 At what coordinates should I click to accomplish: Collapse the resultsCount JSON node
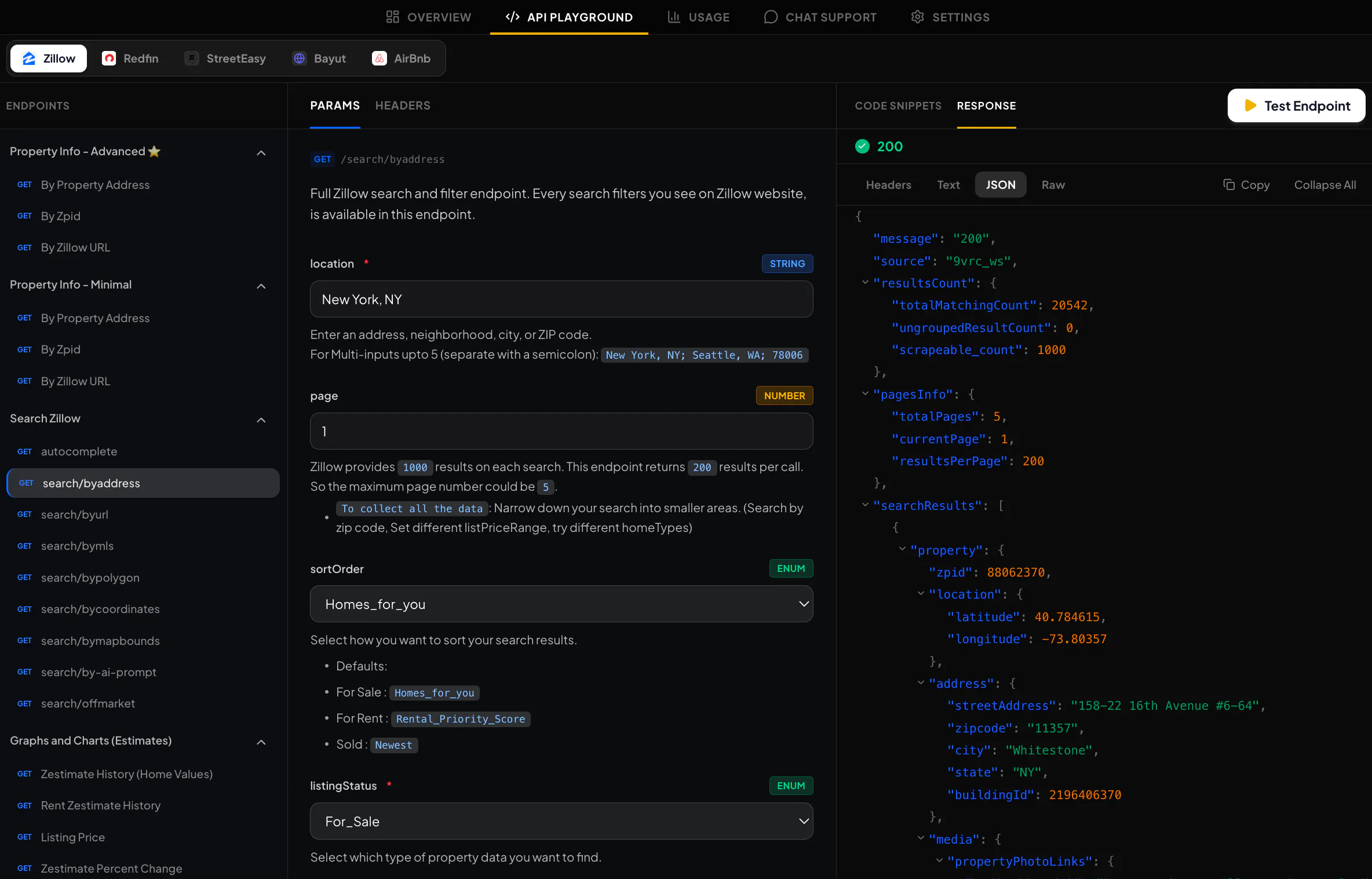[x=865, y=282]
